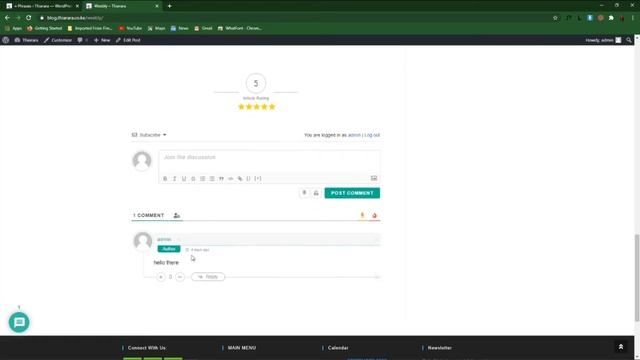Apply italic formatting in comment editor
Screen dimensions: 640x360
pyautogui.click(x=175, y=179)
